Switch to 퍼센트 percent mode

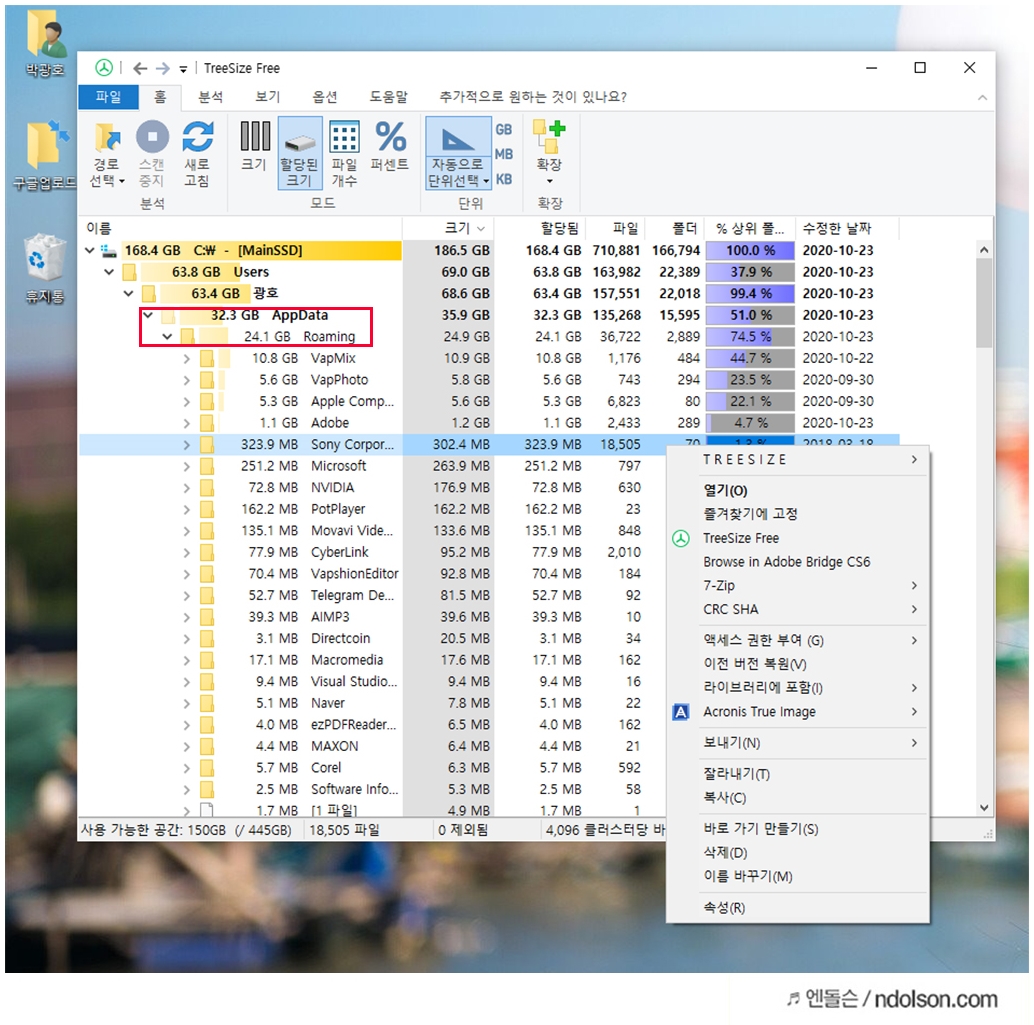(390, 137)
